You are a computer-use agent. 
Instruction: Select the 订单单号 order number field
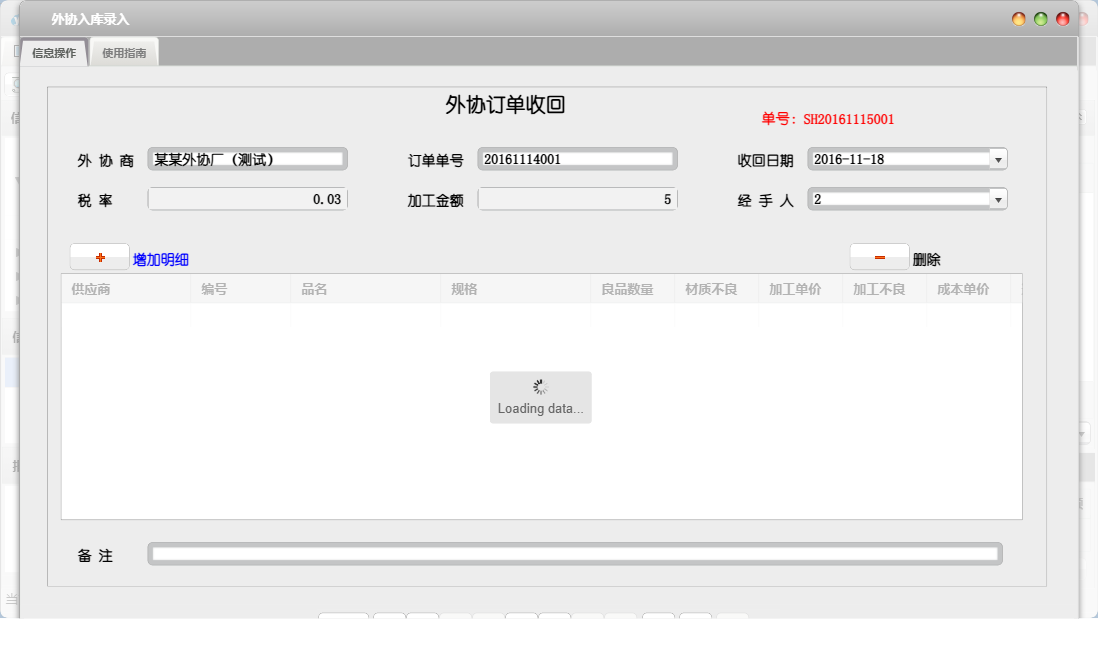pos(577,158)
